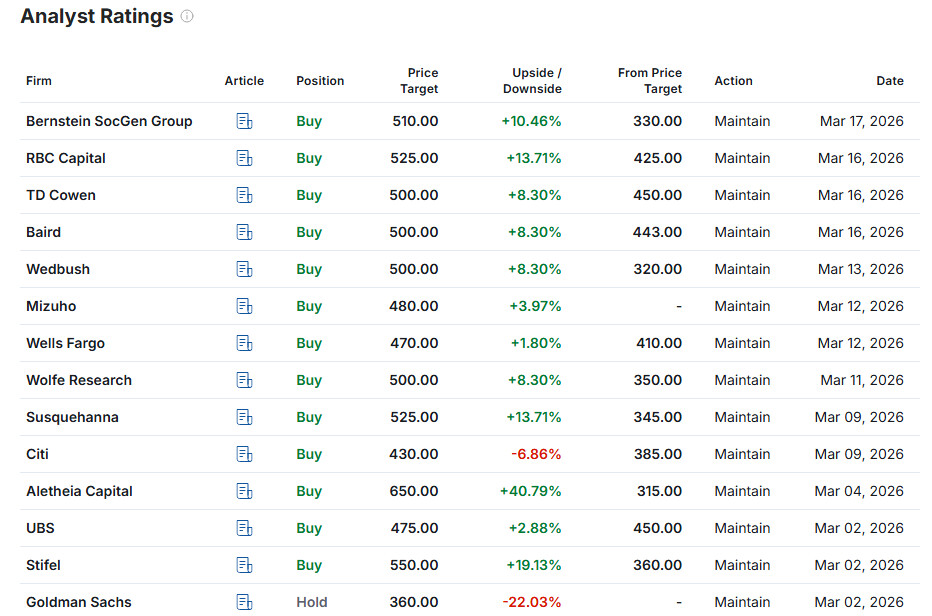This screenshot has height=616, width=932.
Task: Open the Bernstein SocGen Group article icon
Action: click(244, 121)
